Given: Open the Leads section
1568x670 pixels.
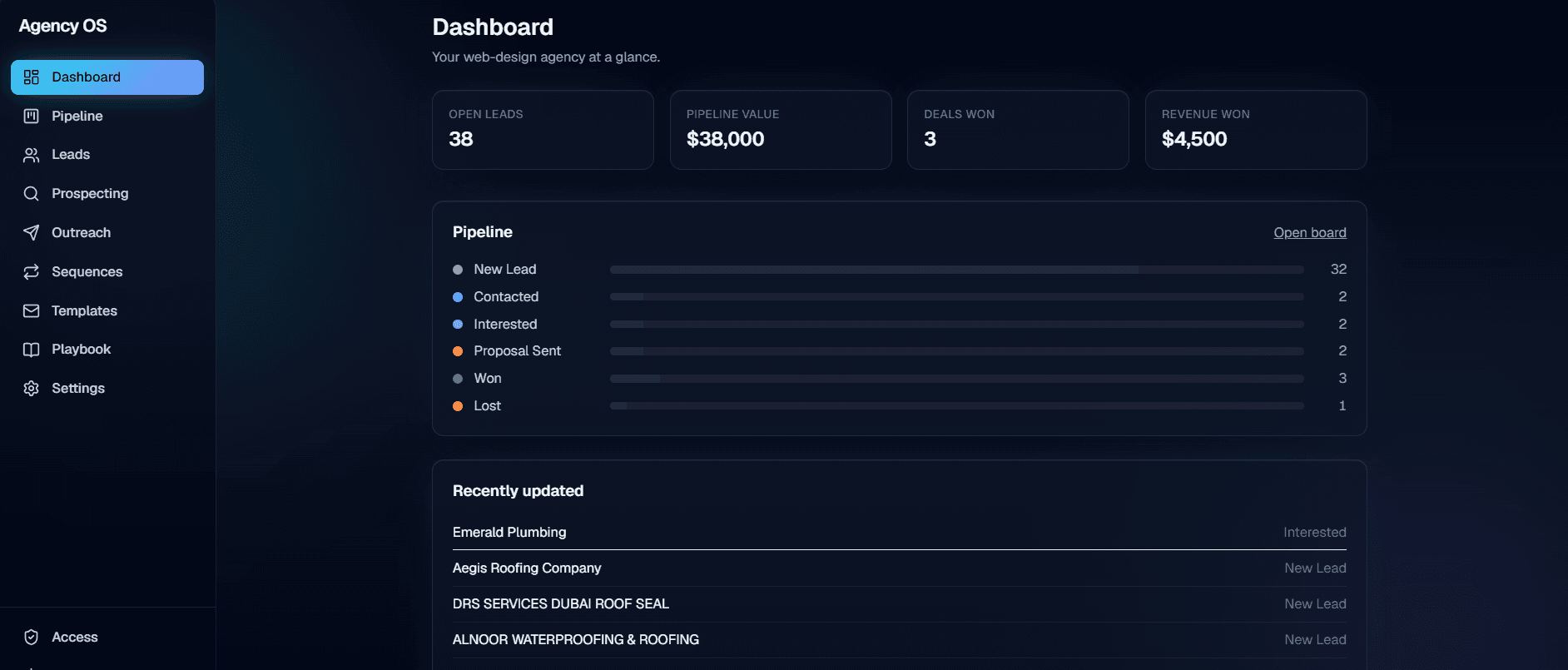Looking at the screenshot, I should pos(107,155).
